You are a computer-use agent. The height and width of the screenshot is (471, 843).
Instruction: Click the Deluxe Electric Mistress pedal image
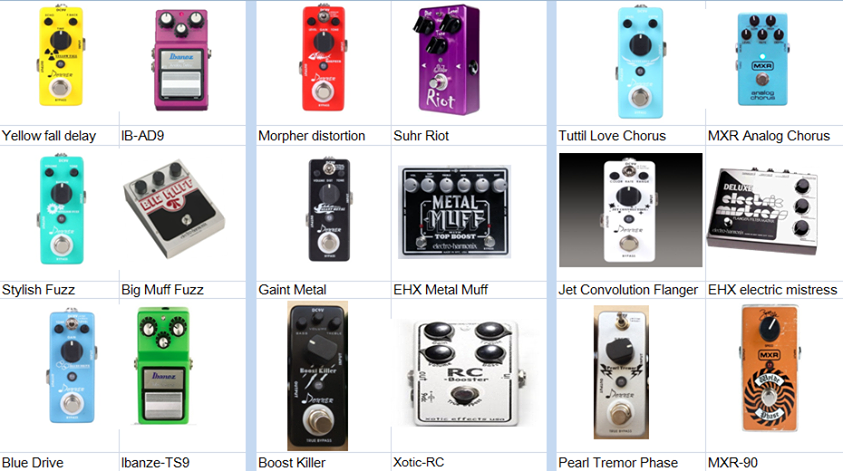(763, 212)
